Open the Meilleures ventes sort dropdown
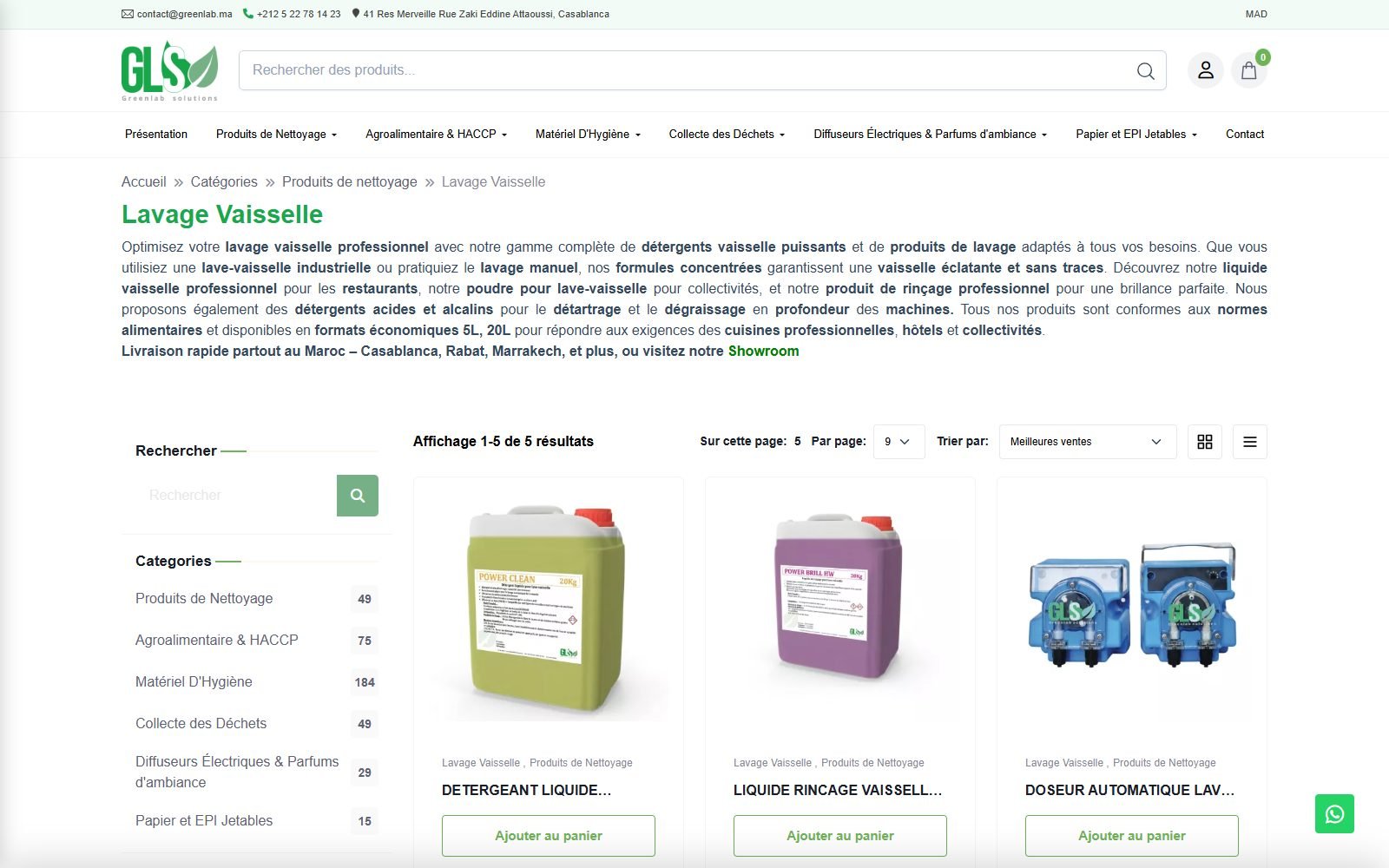The height and width of the screenshot is (868, 1389). [1088, 442]
